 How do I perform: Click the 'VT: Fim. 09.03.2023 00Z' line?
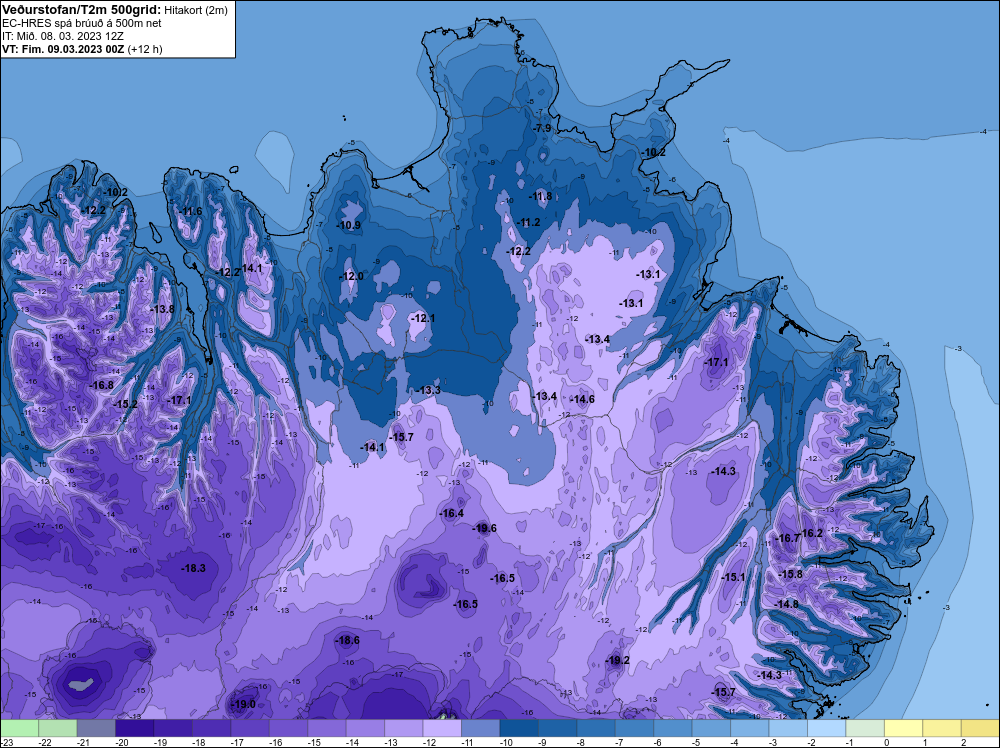(x=62, y=49)
